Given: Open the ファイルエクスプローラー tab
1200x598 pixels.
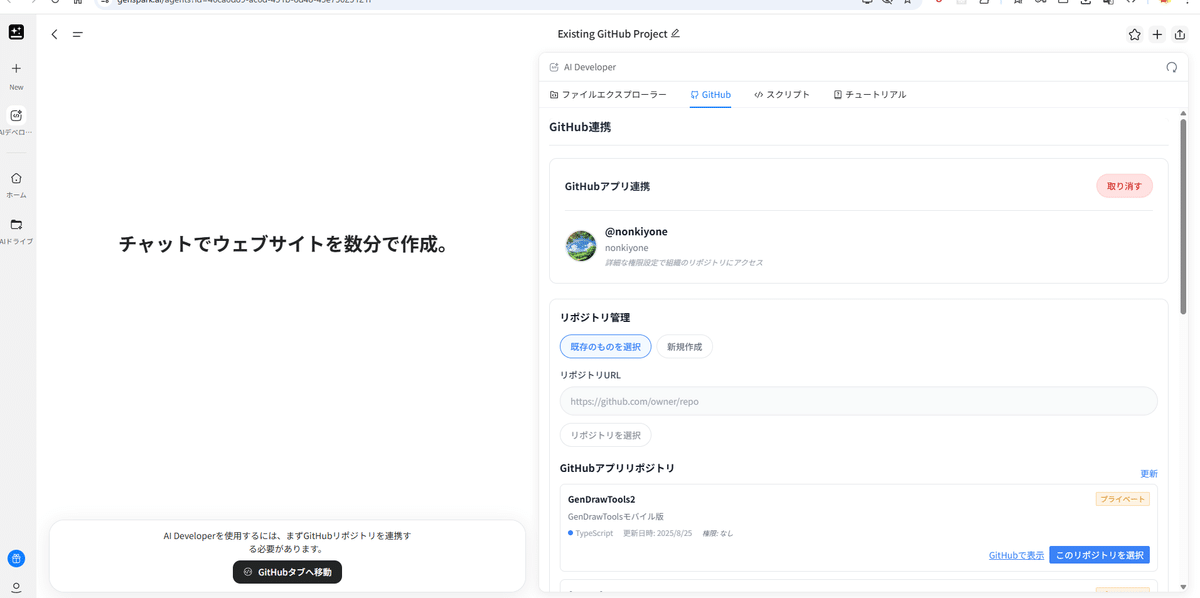Looking at the screenshot, I should pos(608,95).
